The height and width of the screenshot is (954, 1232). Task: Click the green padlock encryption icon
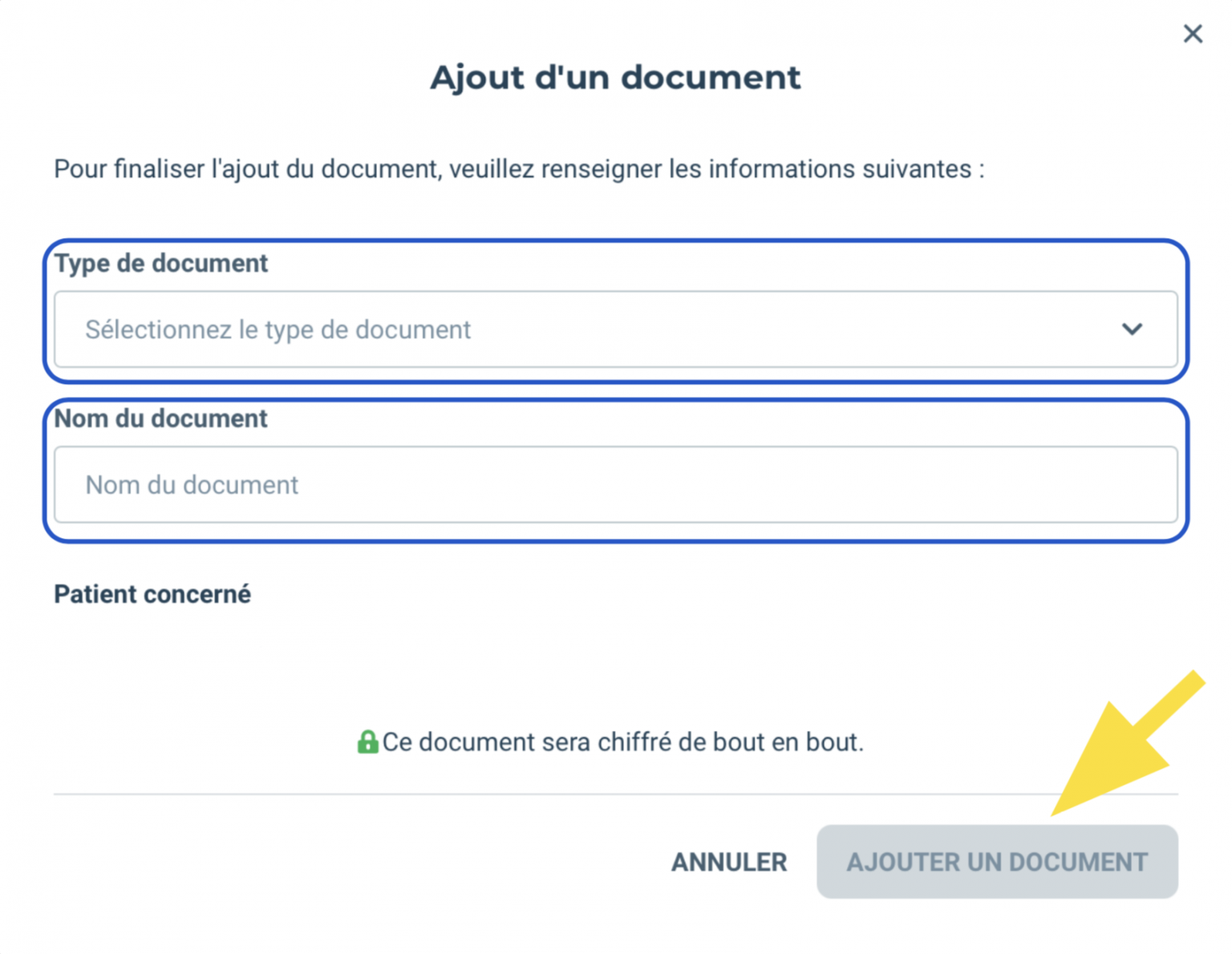click(x=367, y=742)
